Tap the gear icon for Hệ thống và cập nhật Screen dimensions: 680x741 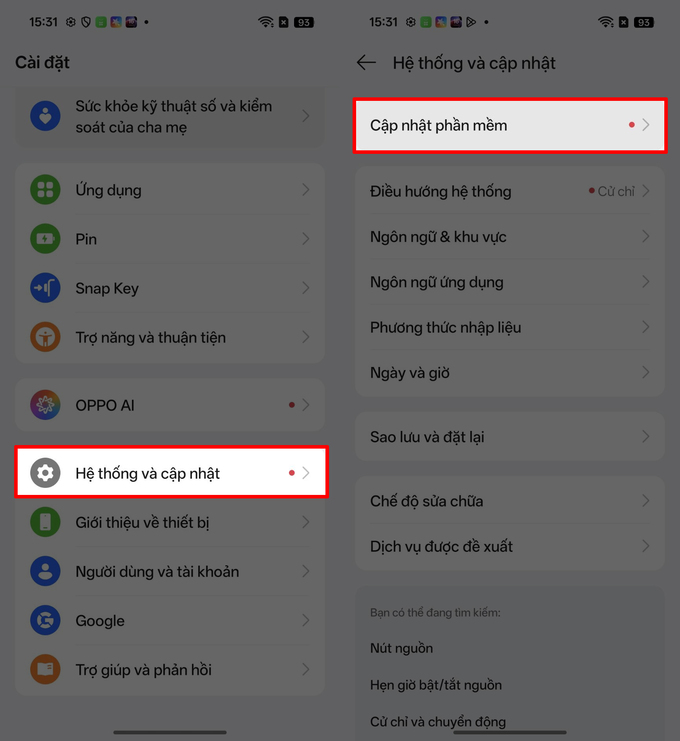(45, 473)
